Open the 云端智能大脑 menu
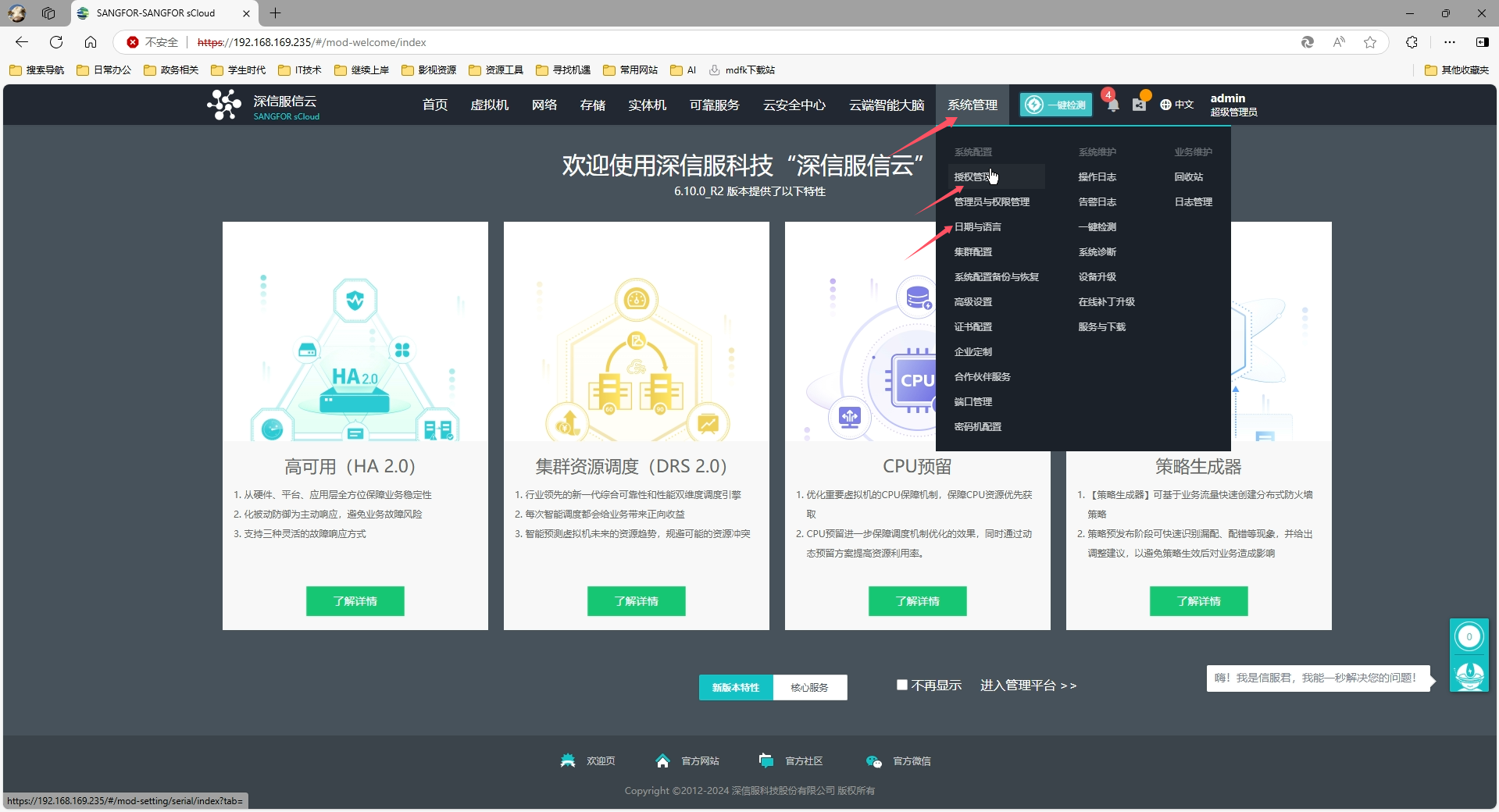Screen dimensions: 1499x812 [x=887, y=105]
